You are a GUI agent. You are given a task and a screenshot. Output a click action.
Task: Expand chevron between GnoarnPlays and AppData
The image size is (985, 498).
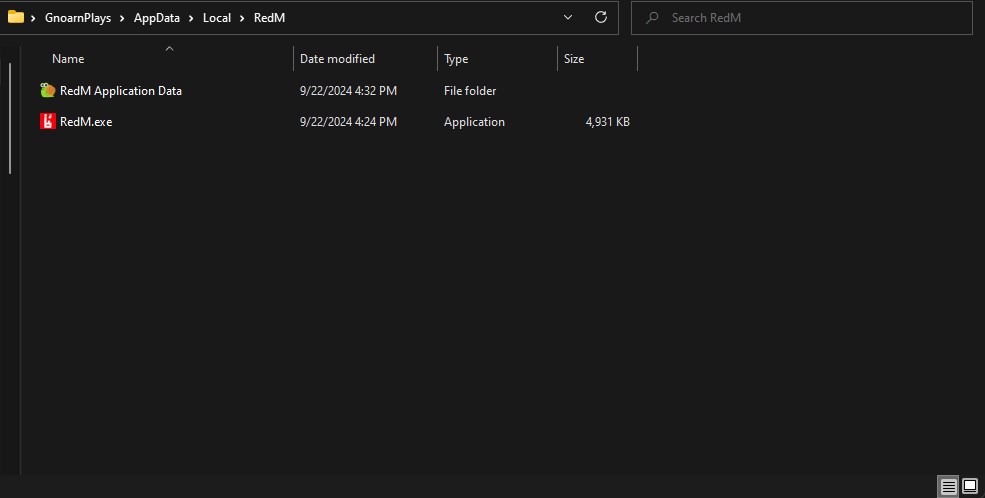(x=122, y=18)
